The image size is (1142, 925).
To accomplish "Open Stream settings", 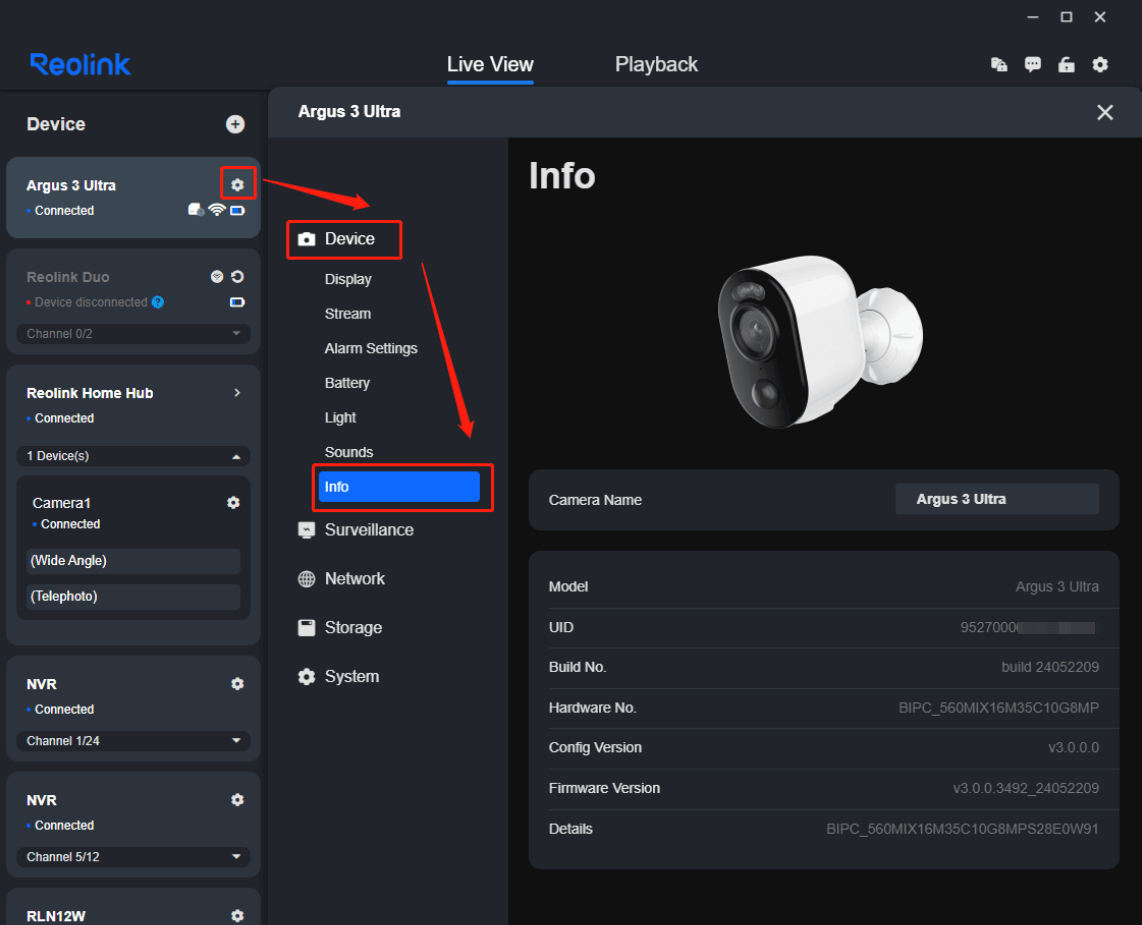I will (x=347, y=314).
